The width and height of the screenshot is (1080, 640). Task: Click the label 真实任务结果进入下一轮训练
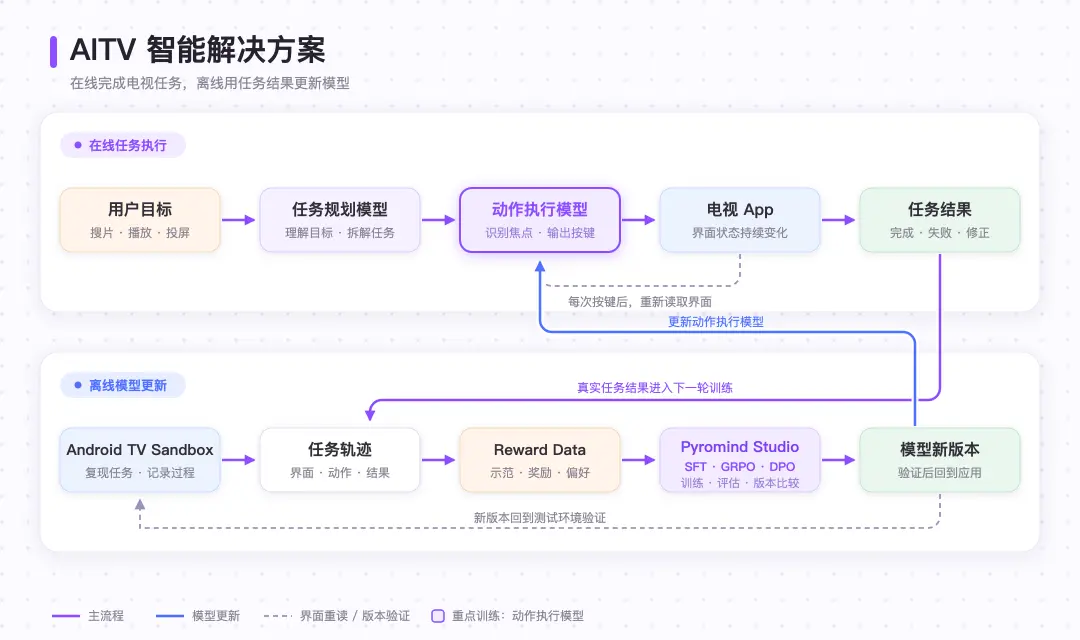[655, 388]
